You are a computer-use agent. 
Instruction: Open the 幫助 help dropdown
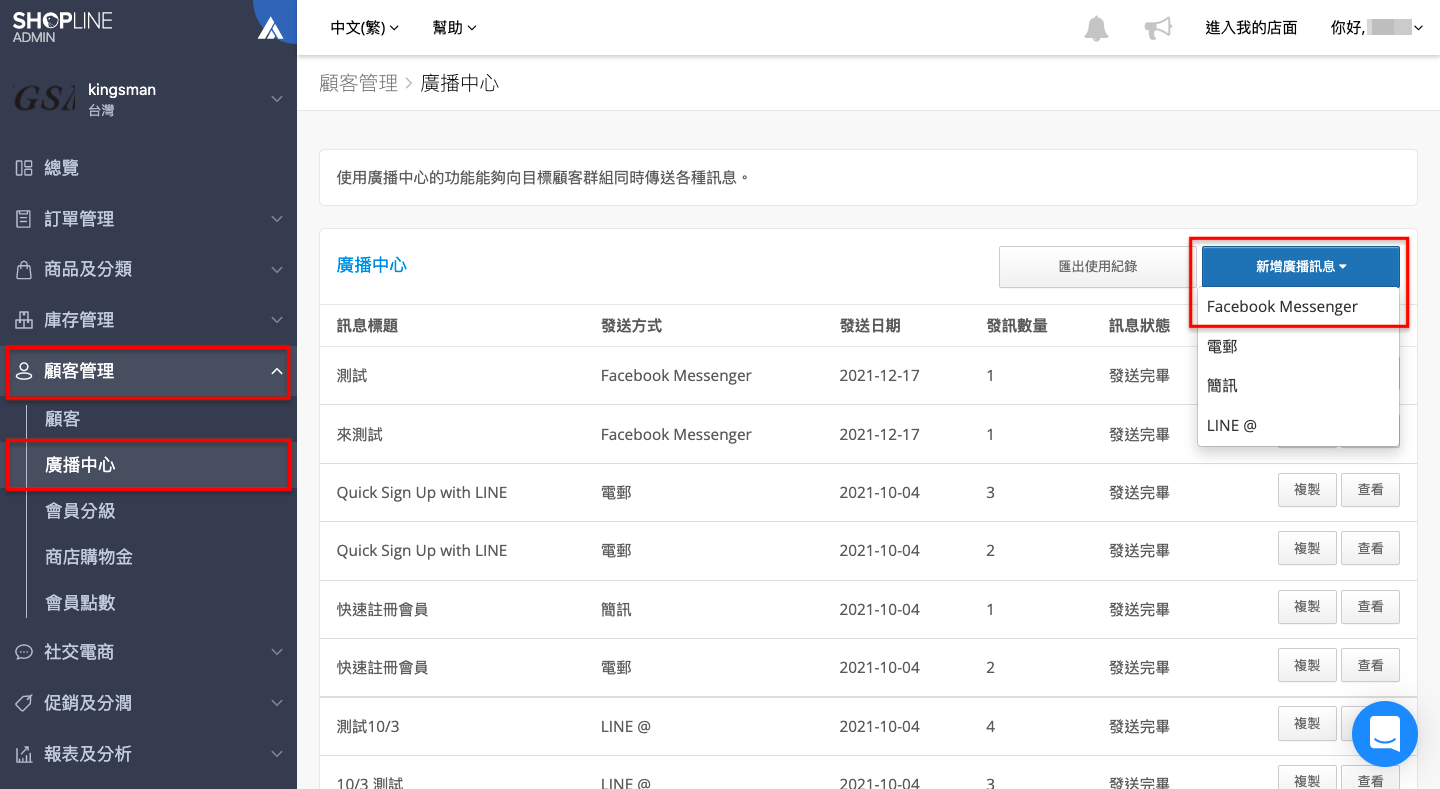[454, 28]
